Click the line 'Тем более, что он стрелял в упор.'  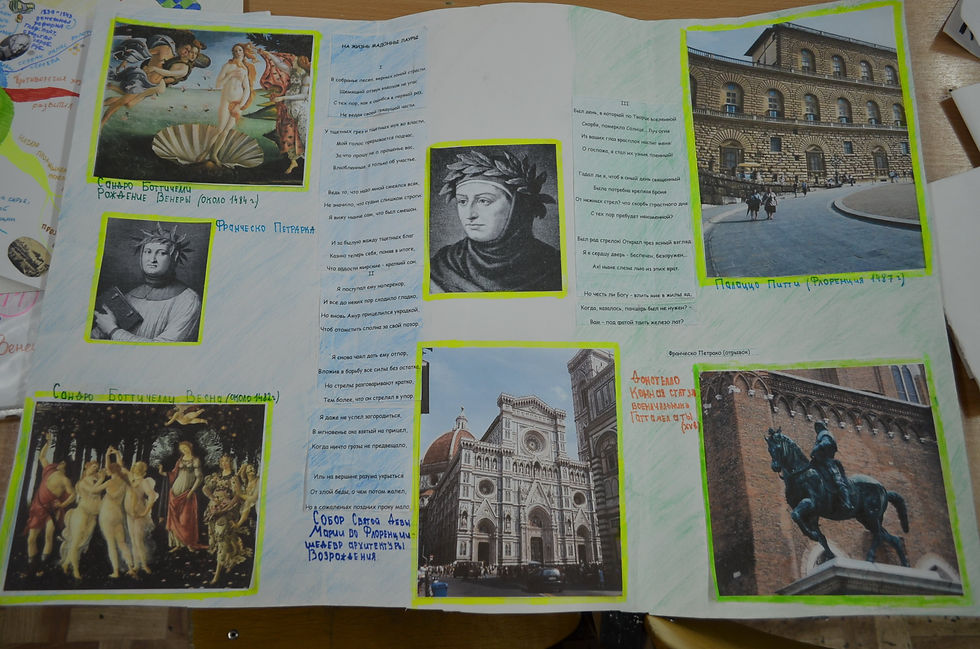pyautogui.click(x=369, y=398)
